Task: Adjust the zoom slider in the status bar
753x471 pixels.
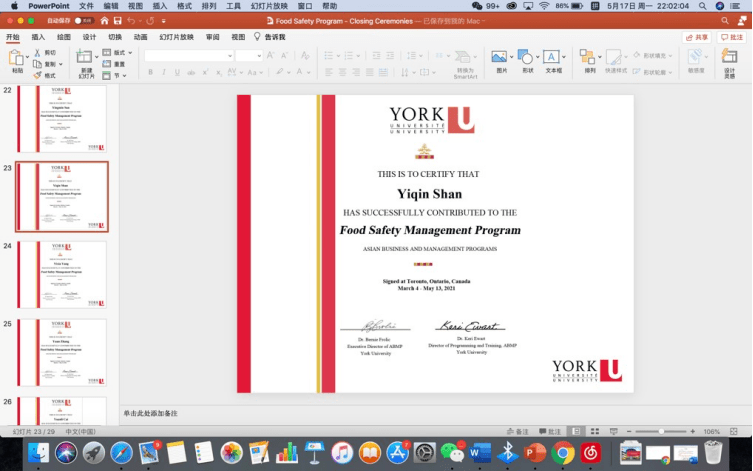Action: tap(660, 432)
